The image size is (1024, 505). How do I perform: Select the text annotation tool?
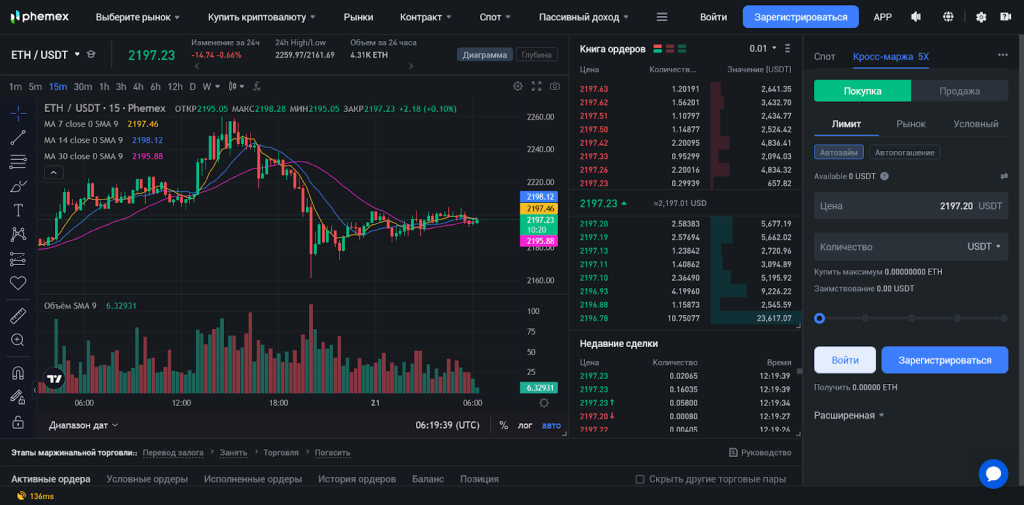18,210
